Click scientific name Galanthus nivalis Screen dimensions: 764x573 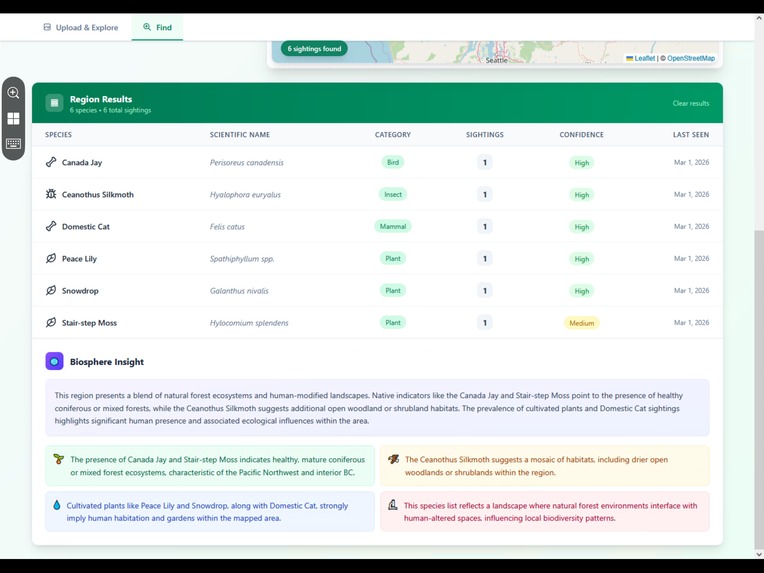(x=239, y=291)
